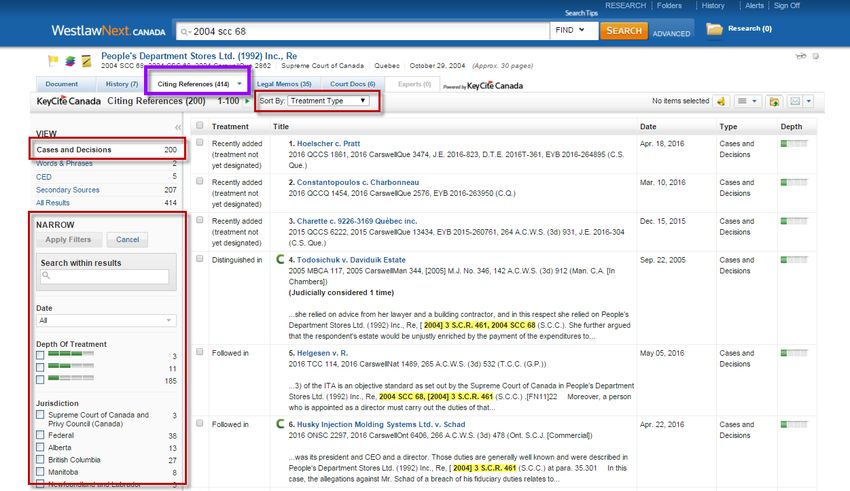The height and width of the screenshot is (491, 850).
Task: Open the list detail view icon
Action: (743, 101)
